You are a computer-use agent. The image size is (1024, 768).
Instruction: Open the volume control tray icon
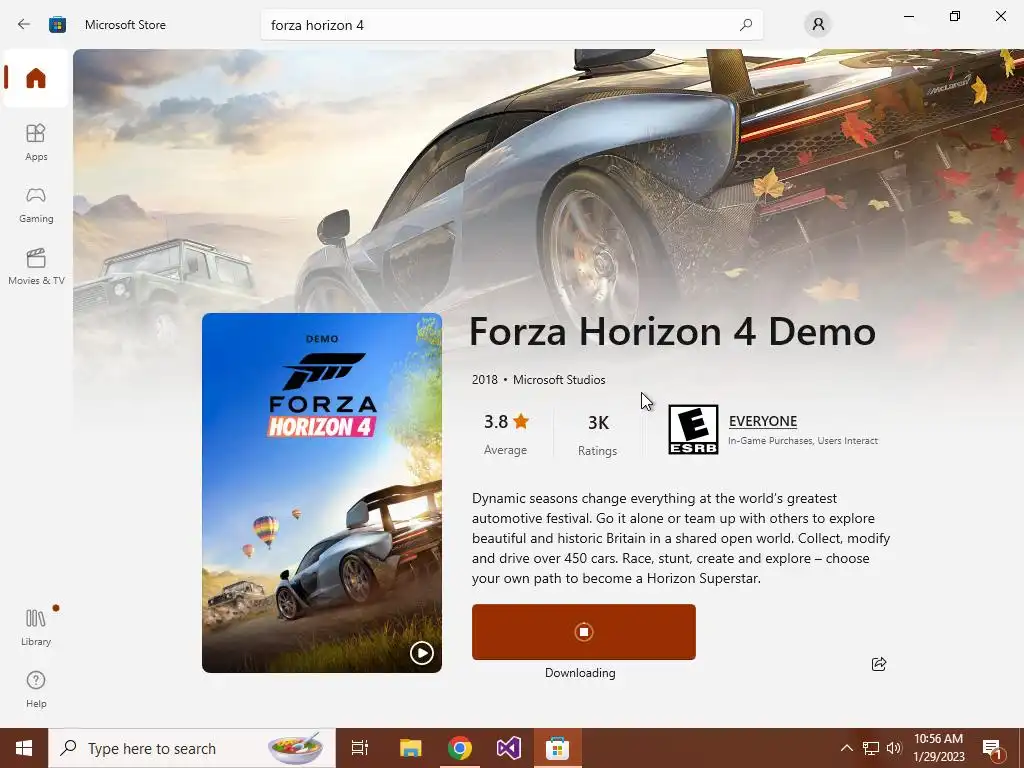(x=894, y=748)
